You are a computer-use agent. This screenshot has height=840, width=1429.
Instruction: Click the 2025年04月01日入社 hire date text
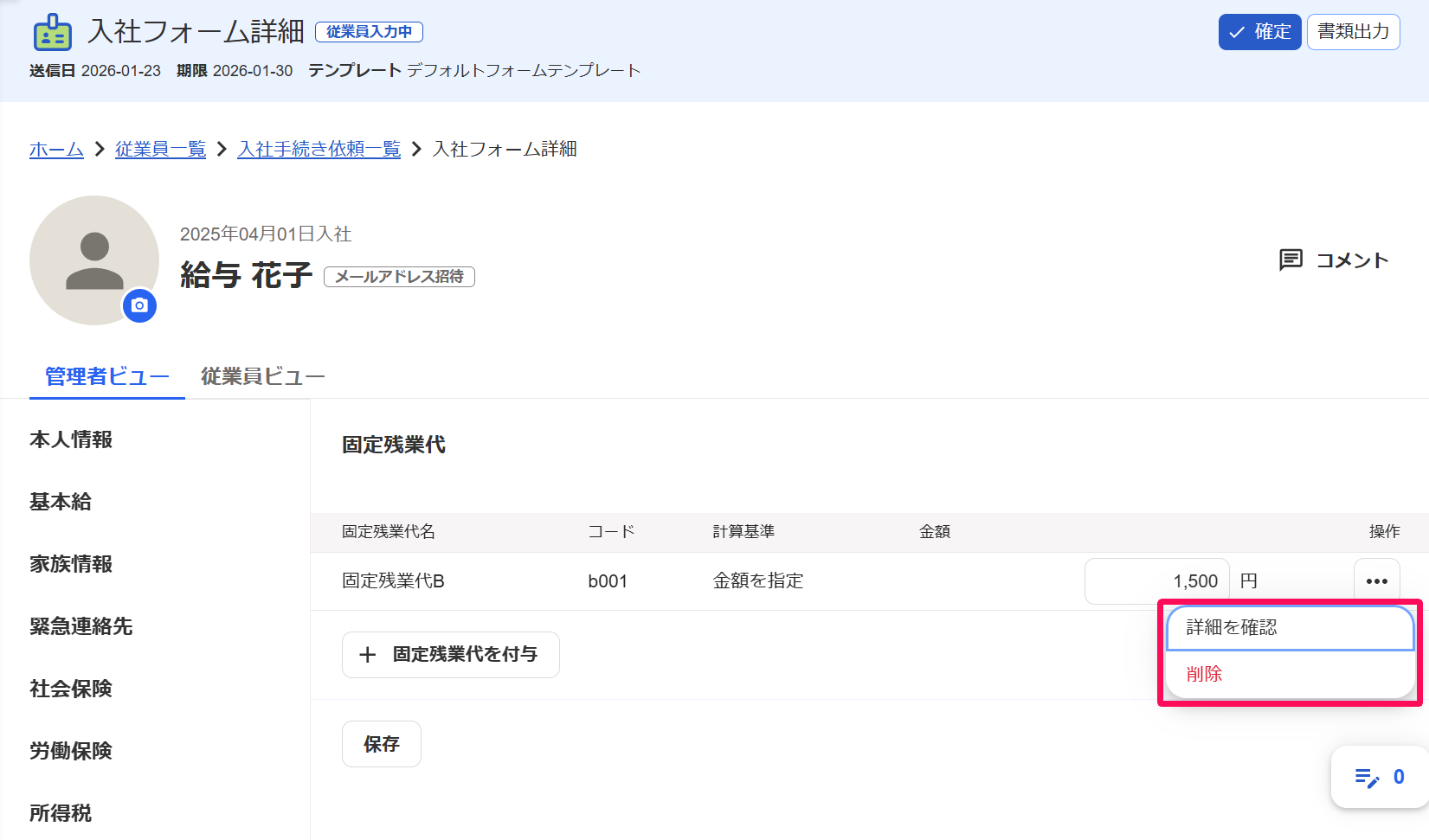pos(266,234)
